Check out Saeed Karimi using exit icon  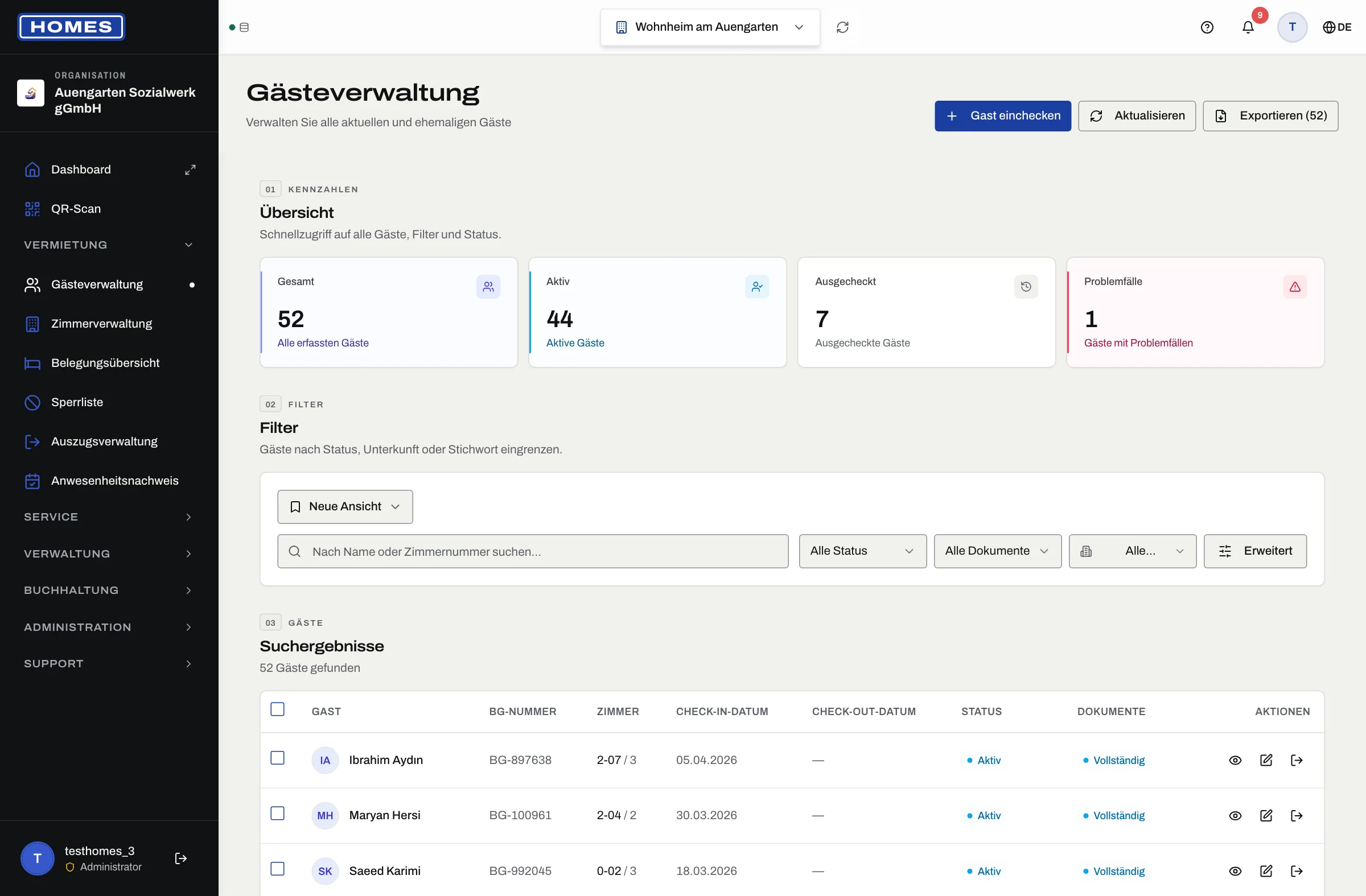click(1296, 871)
